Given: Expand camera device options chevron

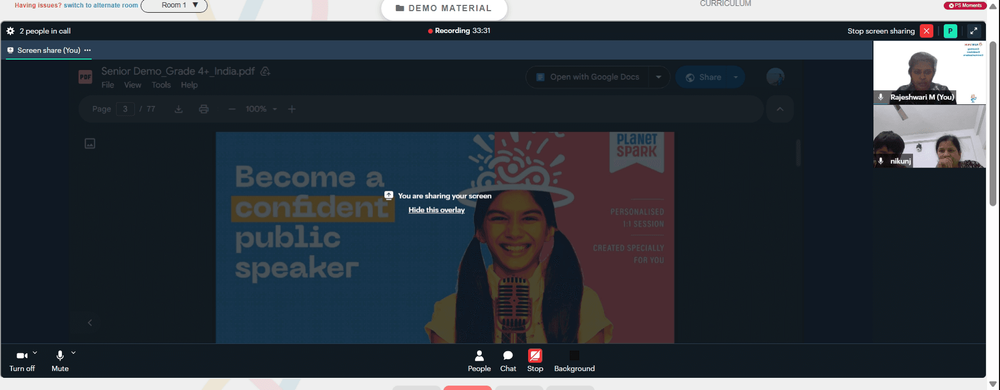Looking at the screenshot, I should (35, 352).
